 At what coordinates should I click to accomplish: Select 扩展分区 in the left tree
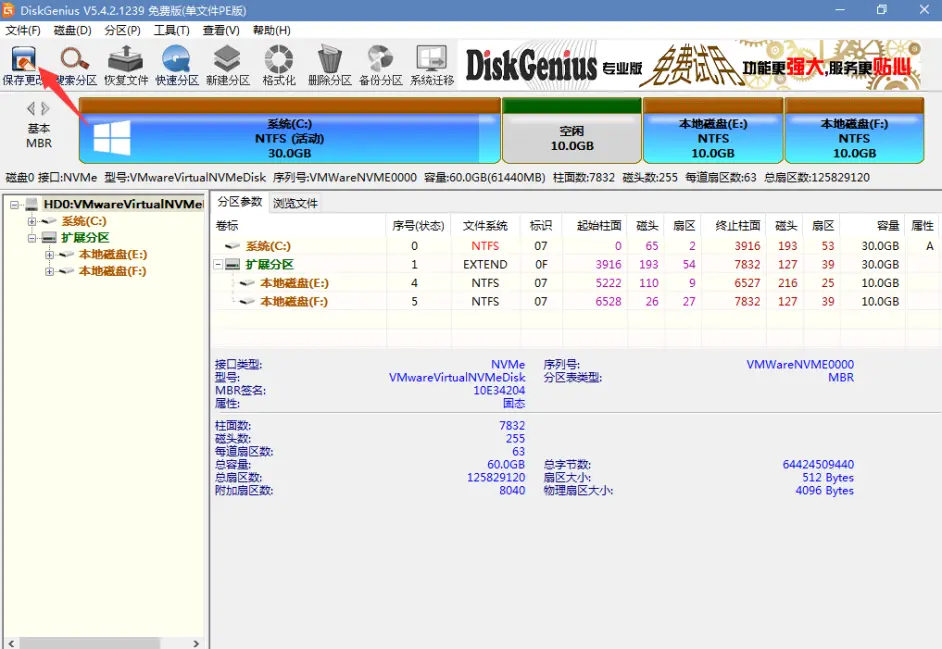click(85, 238)
